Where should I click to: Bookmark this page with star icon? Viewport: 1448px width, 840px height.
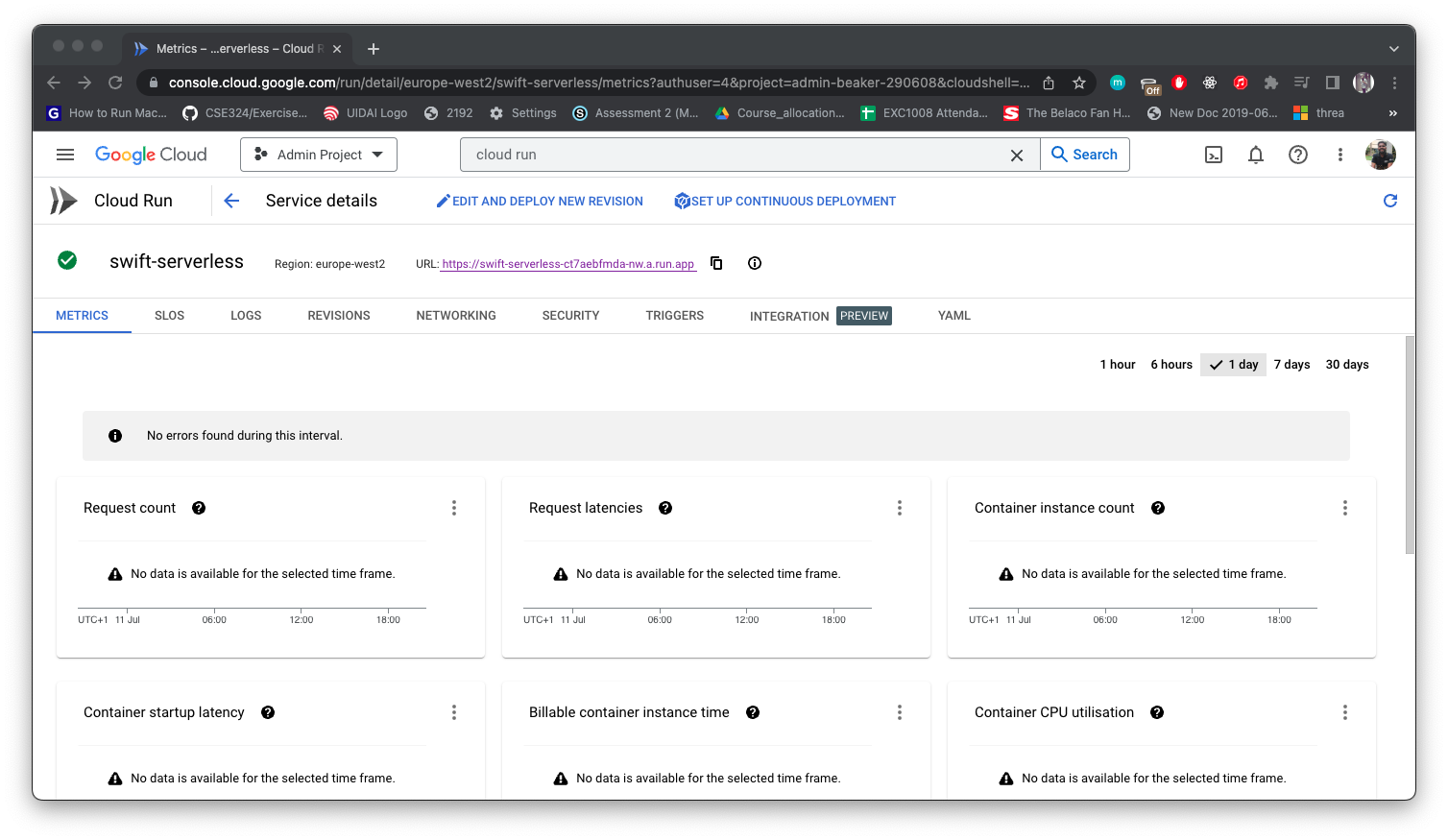1079,83
